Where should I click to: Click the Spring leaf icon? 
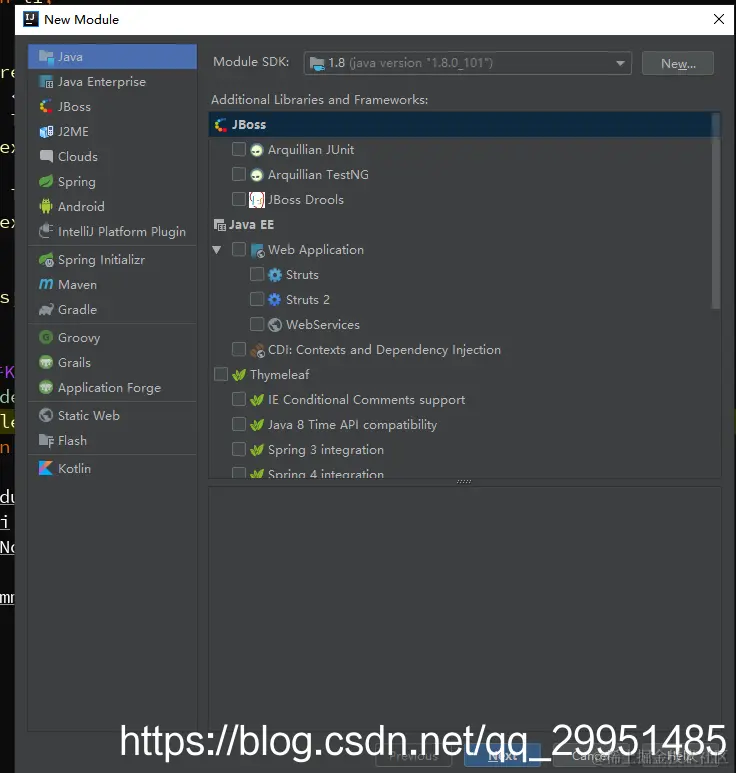[x=46, y=181]
